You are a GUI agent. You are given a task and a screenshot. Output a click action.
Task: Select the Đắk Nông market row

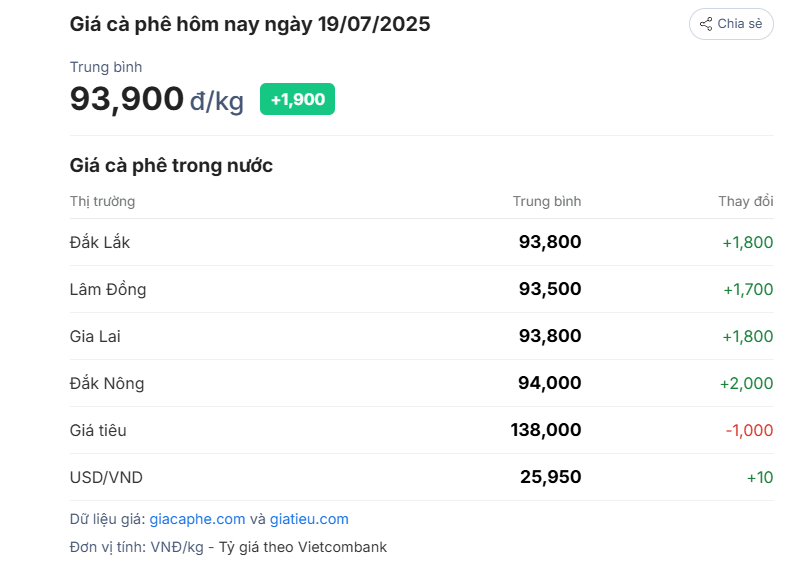click(x=421, y=383)
